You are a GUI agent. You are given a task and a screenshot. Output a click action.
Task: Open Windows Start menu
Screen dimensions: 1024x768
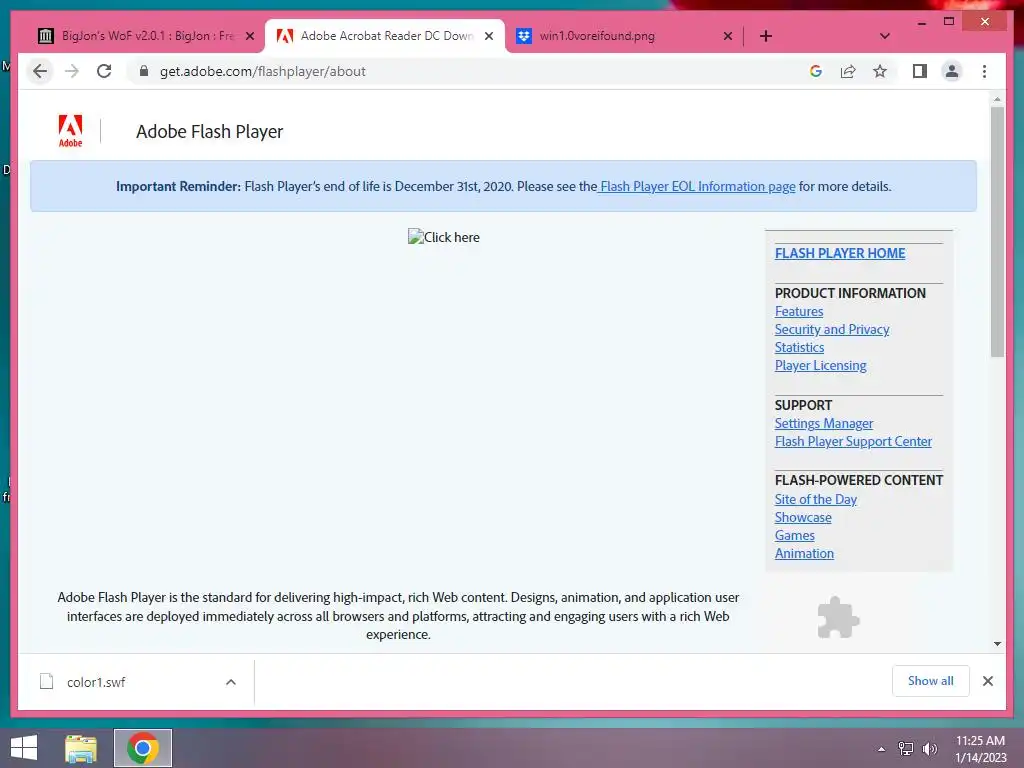pos(24,748)
